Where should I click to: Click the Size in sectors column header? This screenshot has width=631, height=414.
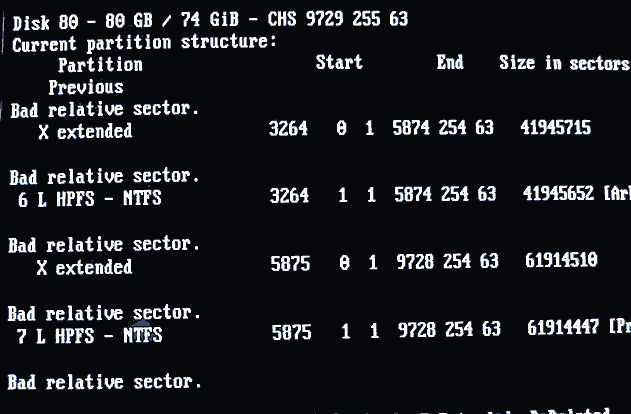tap(565, 63)
